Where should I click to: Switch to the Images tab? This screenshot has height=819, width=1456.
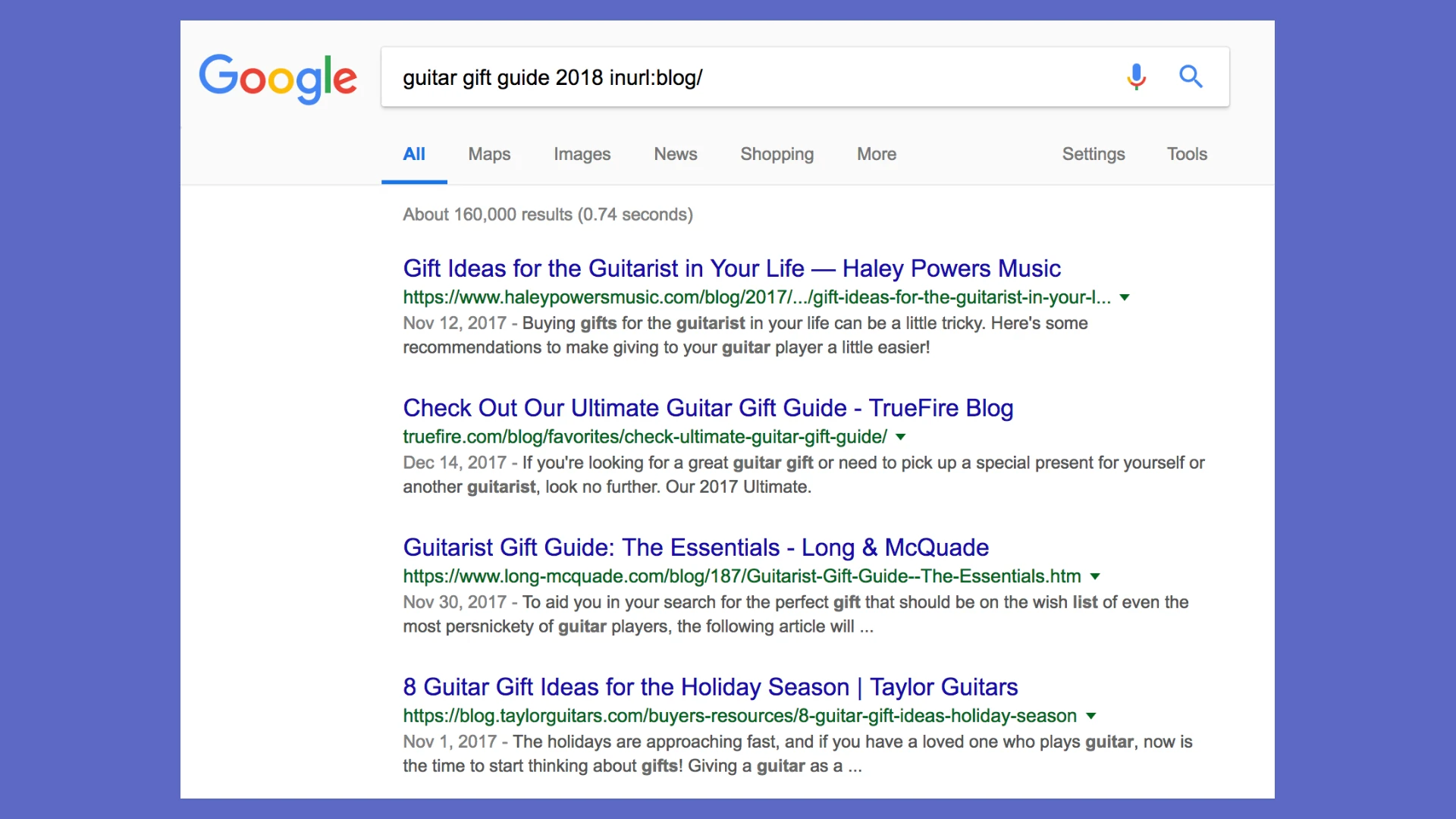[582, 154]
